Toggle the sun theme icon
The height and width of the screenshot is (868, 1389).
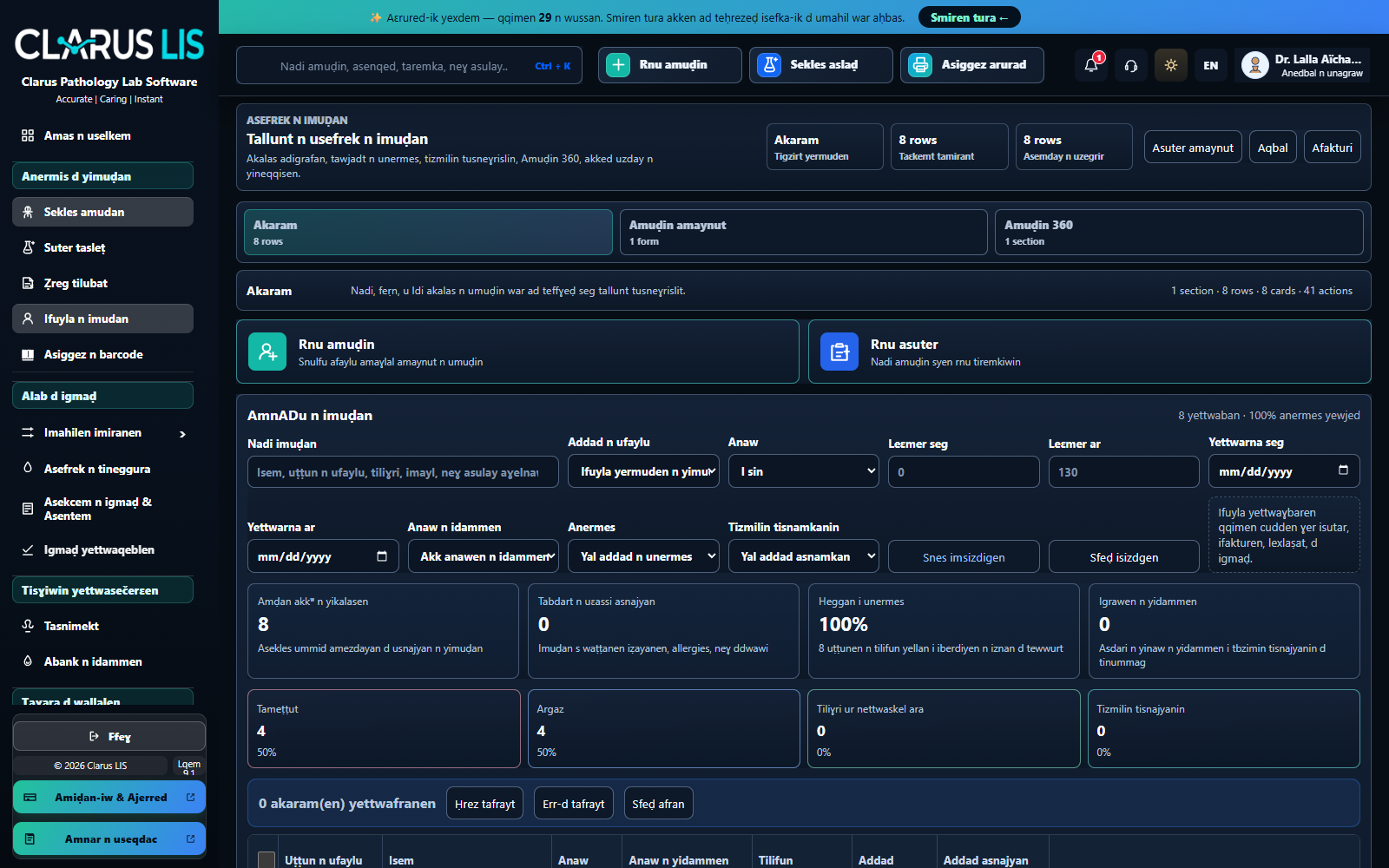(x=1171, y=65)
